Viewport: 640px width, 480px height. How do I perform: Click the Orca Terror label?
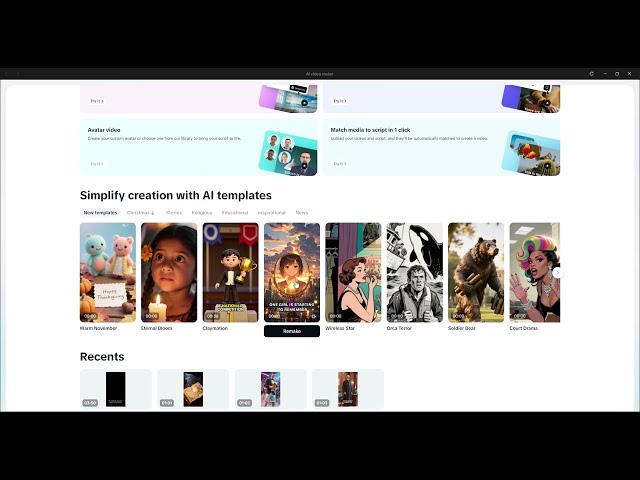[399, 328]
